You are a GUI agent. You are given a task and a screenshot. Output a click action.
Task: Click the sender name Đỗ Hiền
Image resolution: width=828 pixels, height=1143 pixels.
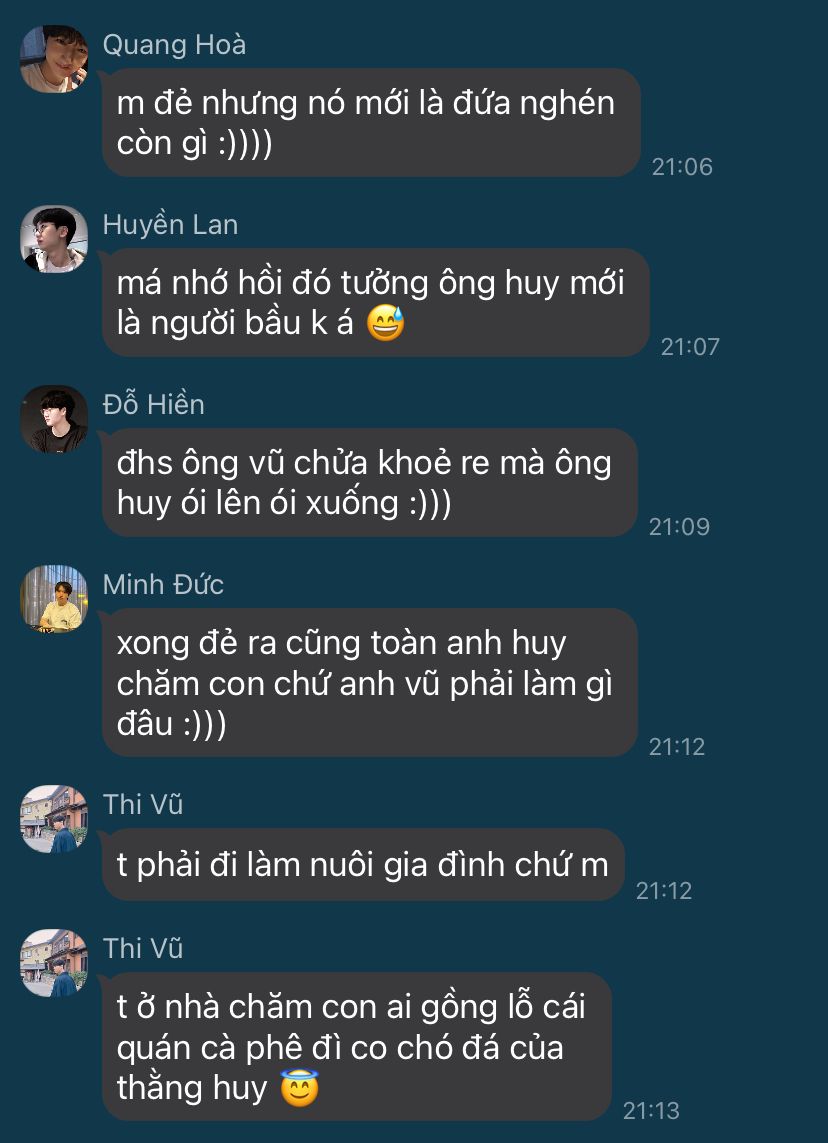(x=153, y=405)
